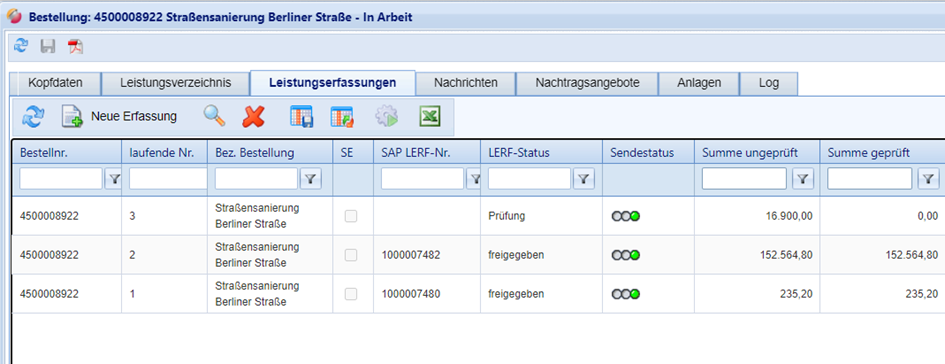Open the filter dropdown for Bestellnr. column
Image resolution: width=945 pixels, height=364 pixels.
113,178
